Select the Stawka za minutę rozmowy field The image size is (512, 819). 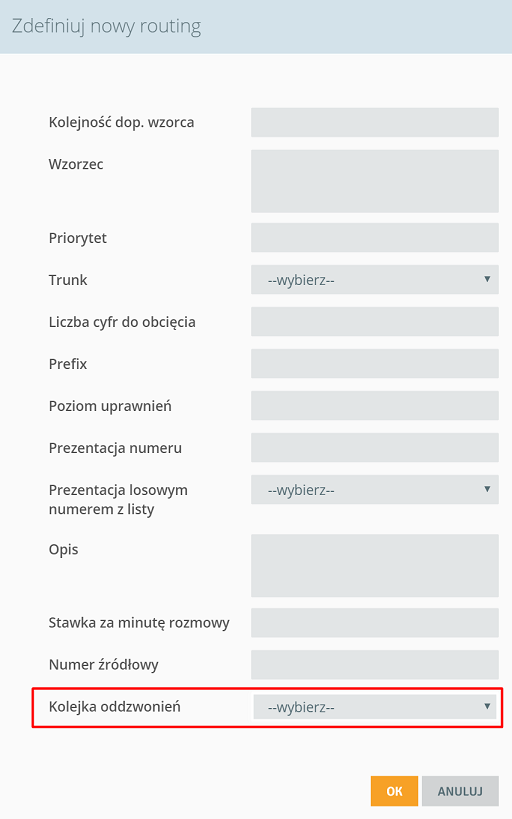tap(375, 623)
